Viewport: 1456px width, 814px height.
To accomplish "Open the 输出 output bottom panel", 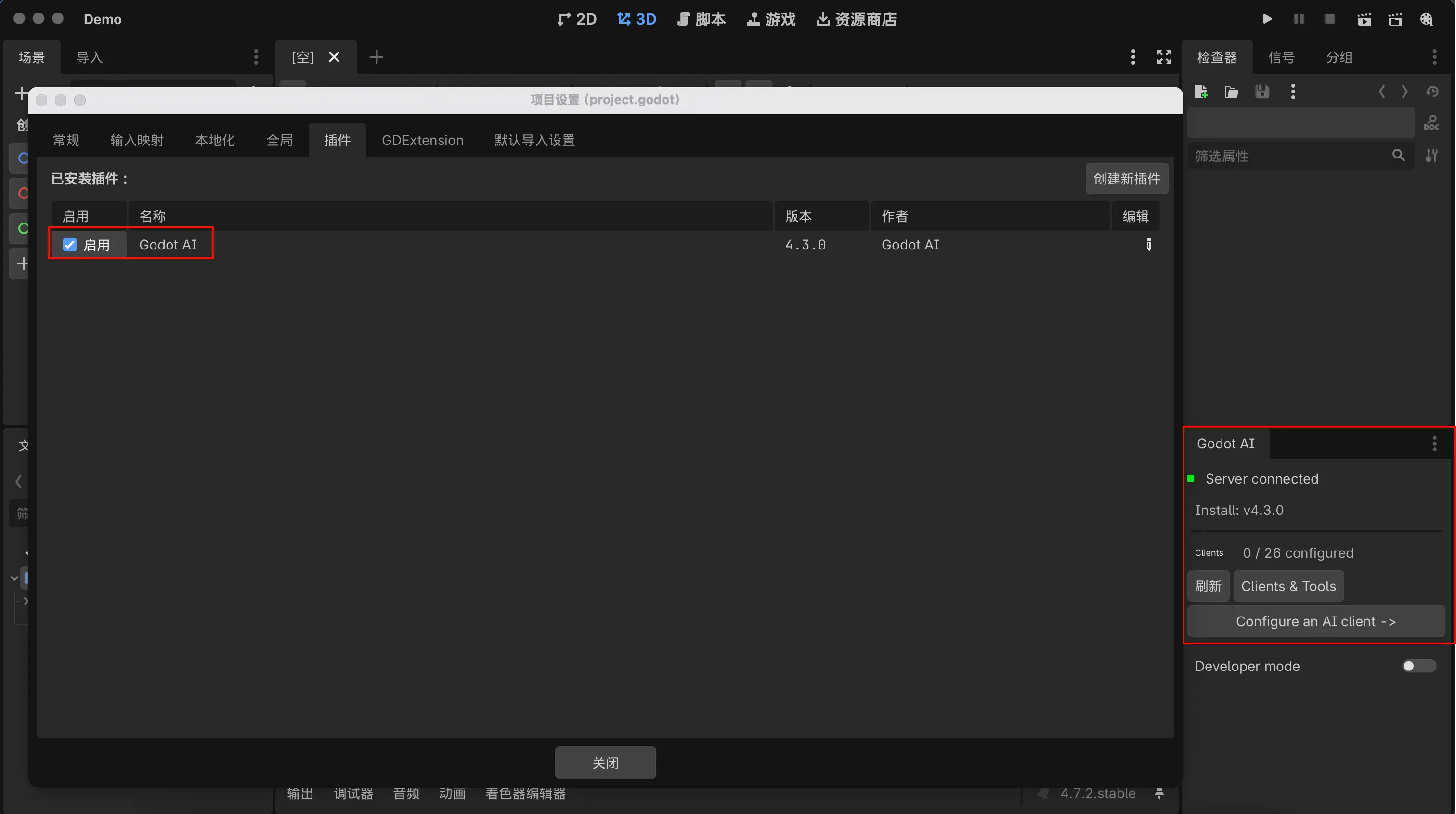I will click(300, 794).
